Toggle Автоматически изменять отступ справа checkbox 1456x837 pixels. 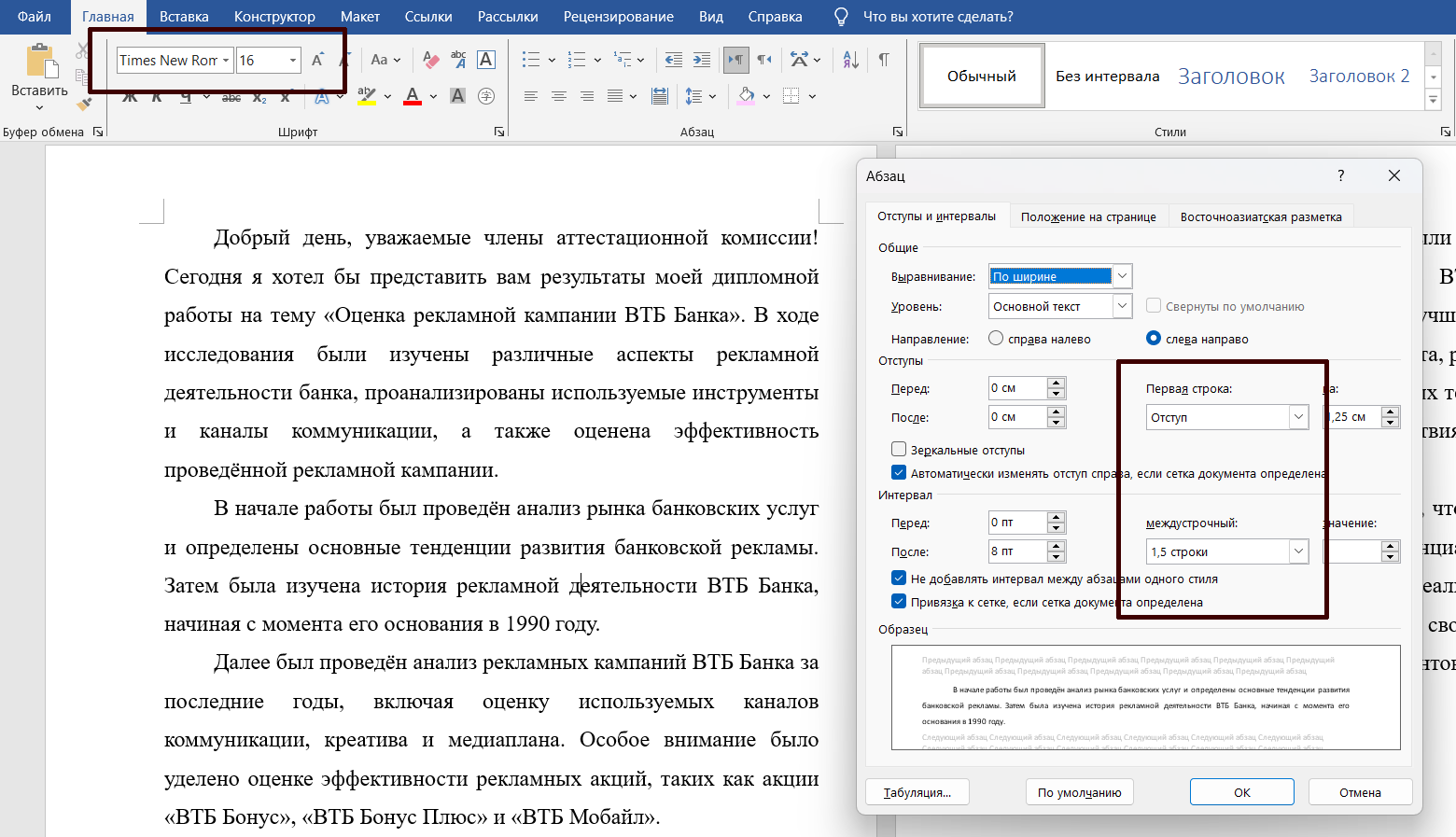pyautogui.click(x=899, y=473)
